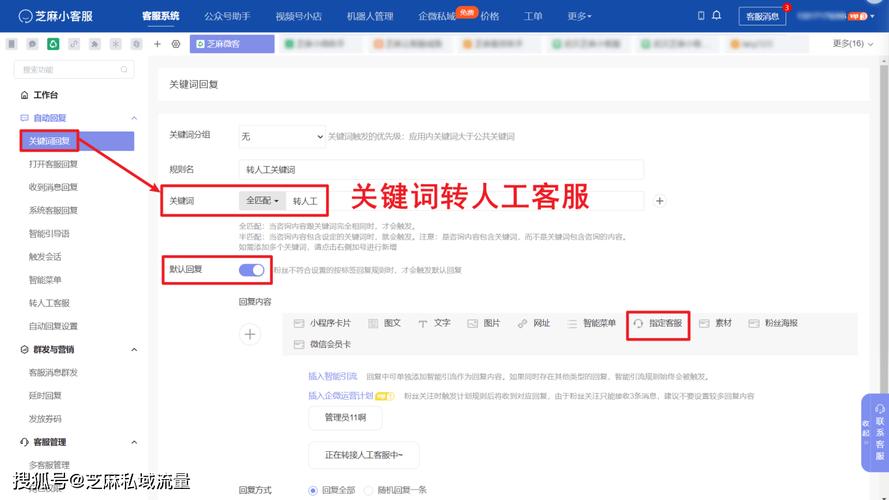Select 指定客服 reply type
This screenshot has height=500, width=889.
tap(658, 324)
